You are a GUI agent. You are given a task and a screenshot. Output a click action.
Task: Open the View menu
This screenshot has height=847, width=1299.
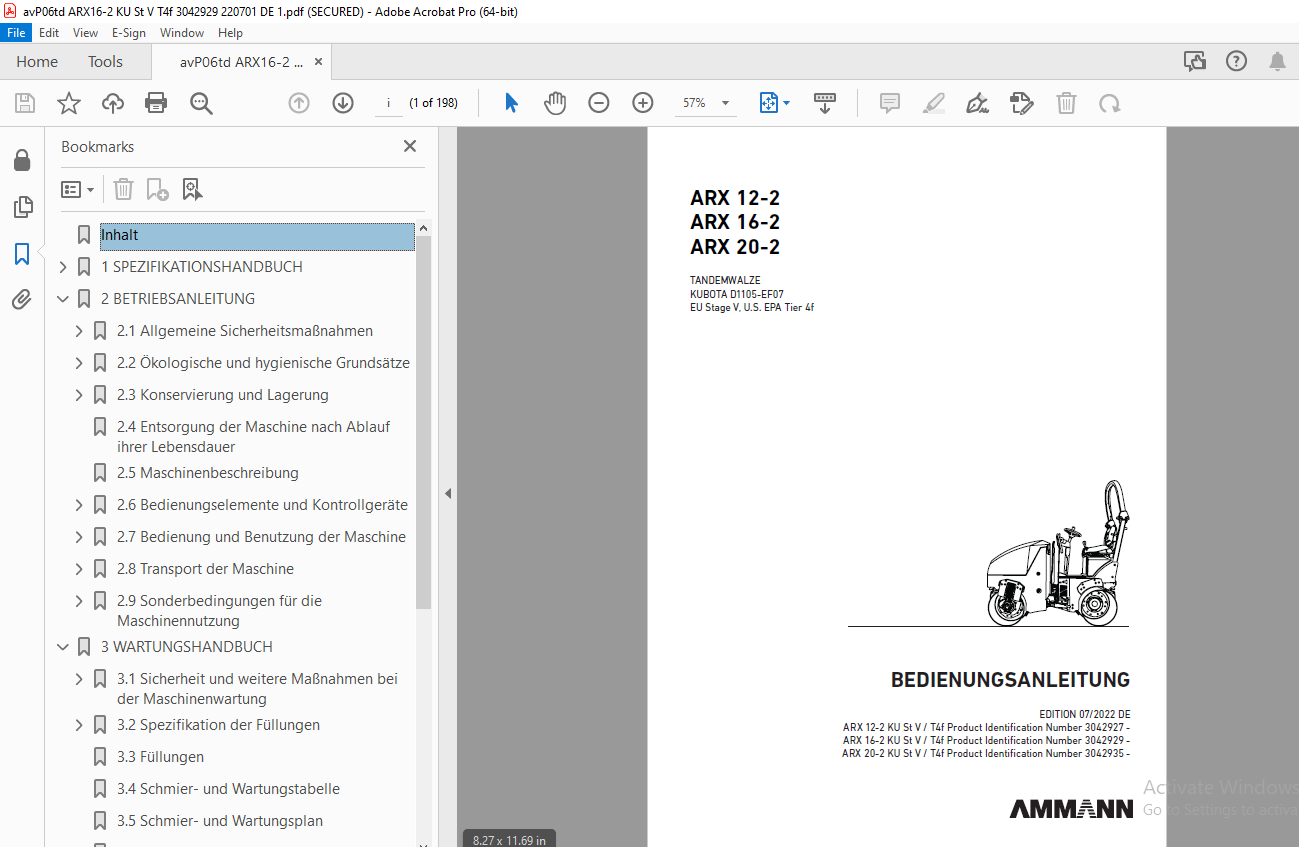[x=86, y=33]
